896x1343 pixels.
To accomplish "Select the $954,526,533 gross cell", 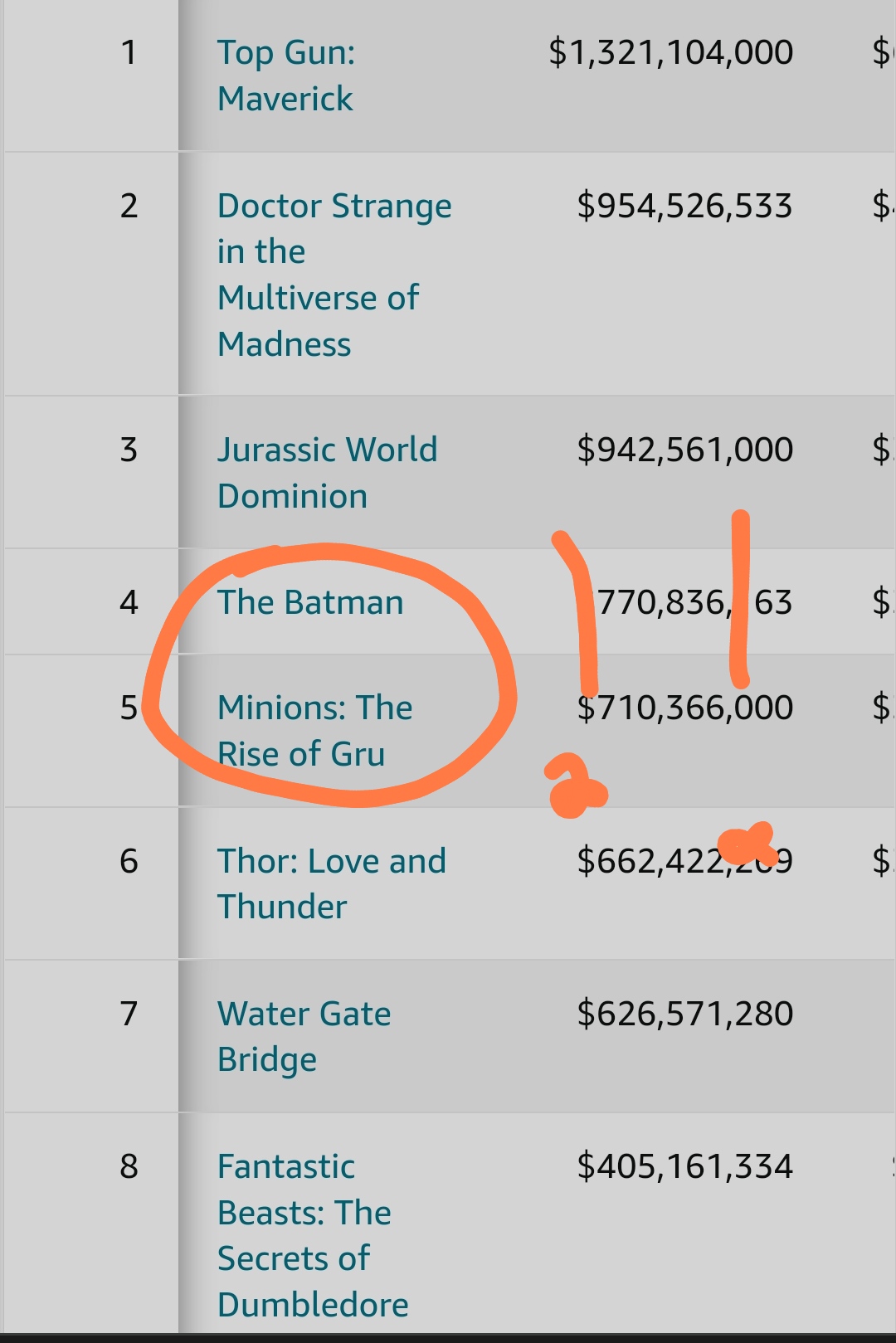I will pyautogui.click(x=684, y=206).
